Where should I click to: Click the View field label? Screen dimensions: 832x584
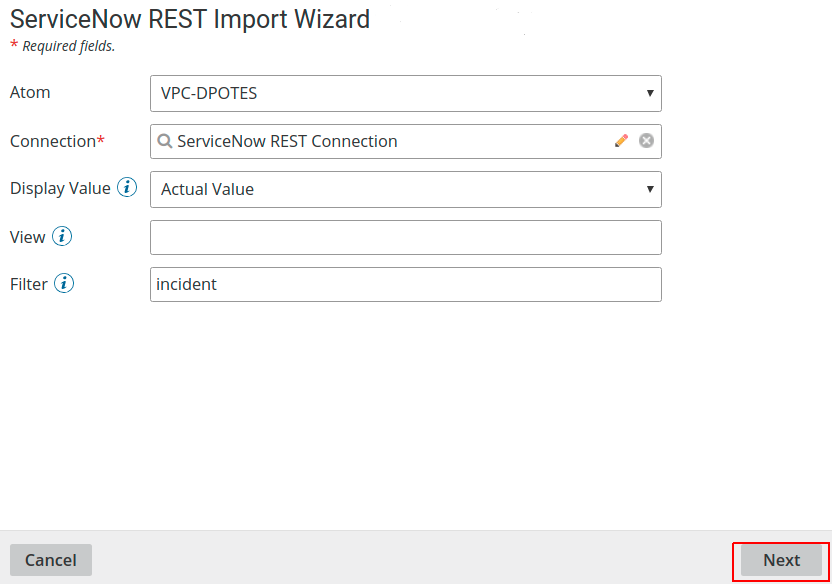tap(28, 237)
